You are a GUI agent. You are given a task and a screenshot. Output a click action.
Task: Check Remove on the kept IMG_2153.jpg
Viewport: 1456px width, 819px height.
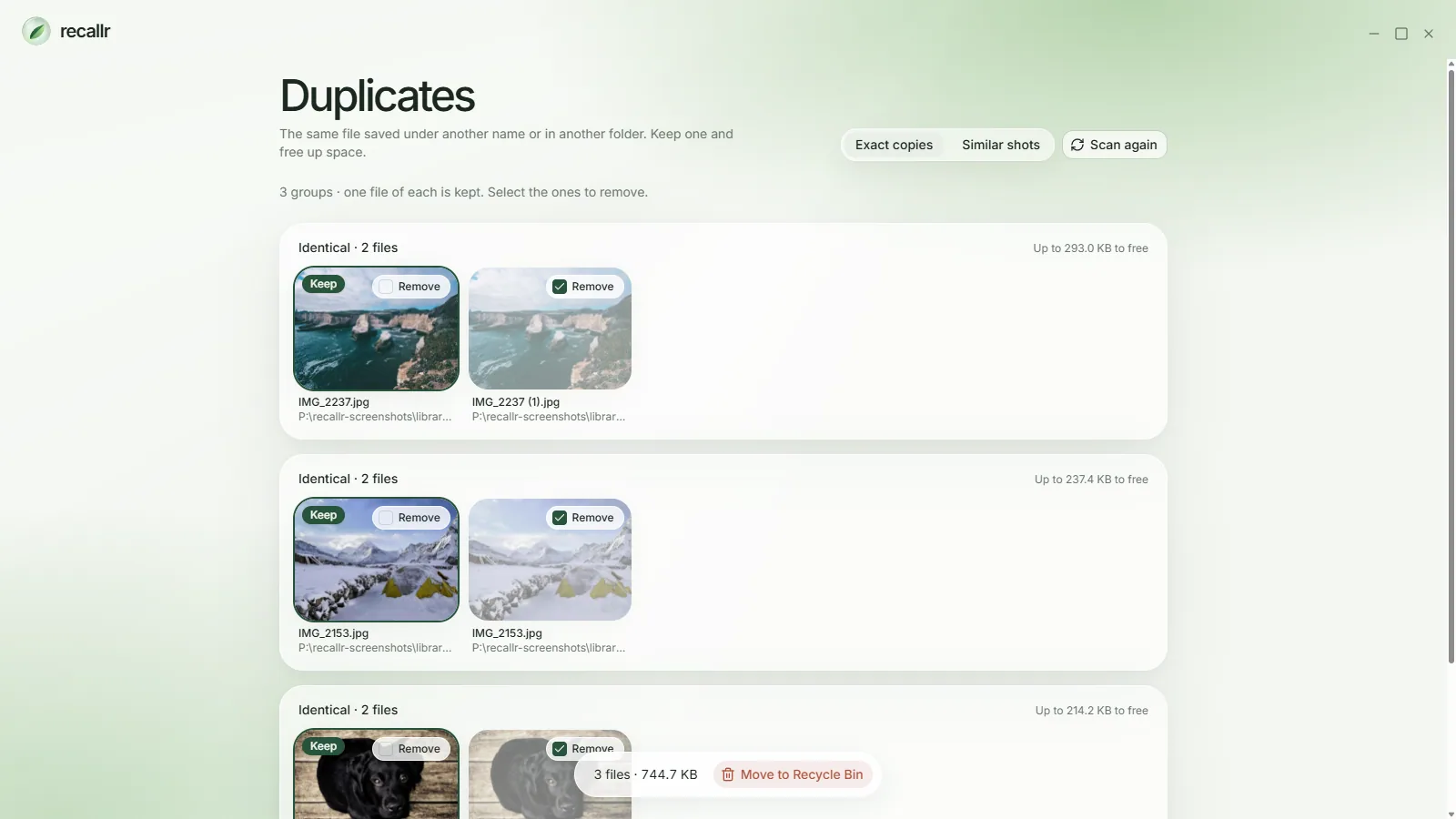[x=386, y=518]
